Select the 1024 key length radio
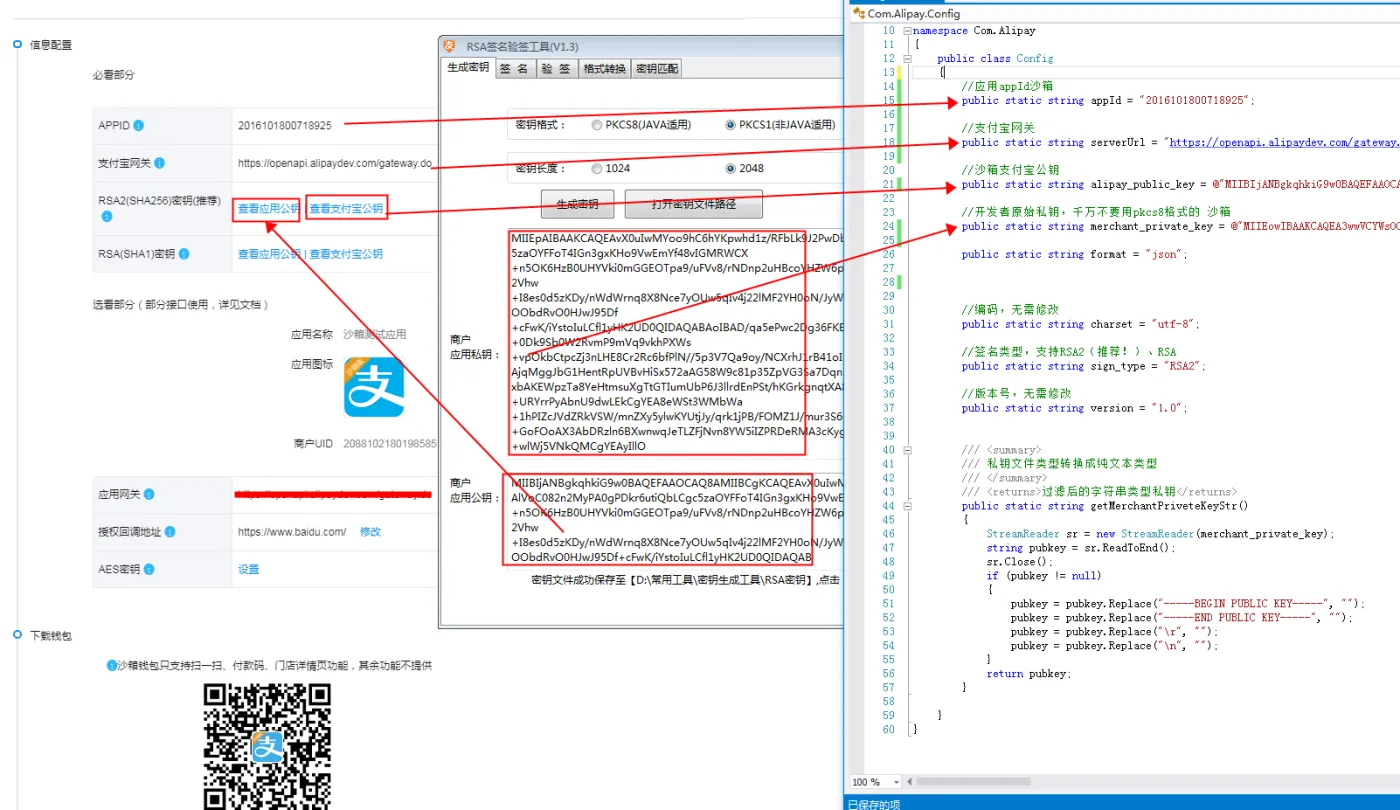This screenshot has width=1400, height=810. [x=597, y=168]
